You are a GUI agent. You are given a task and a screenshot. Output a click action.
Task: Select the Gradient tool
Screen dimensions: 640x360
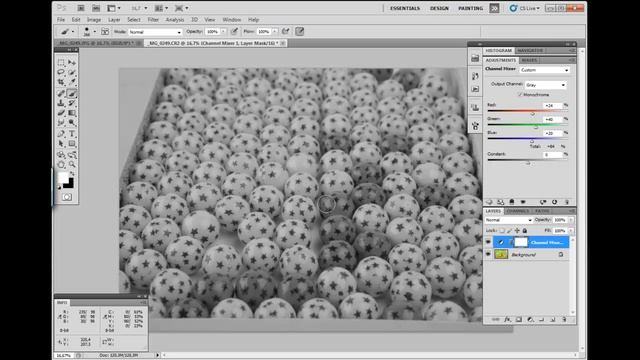(x=72, y=113)
